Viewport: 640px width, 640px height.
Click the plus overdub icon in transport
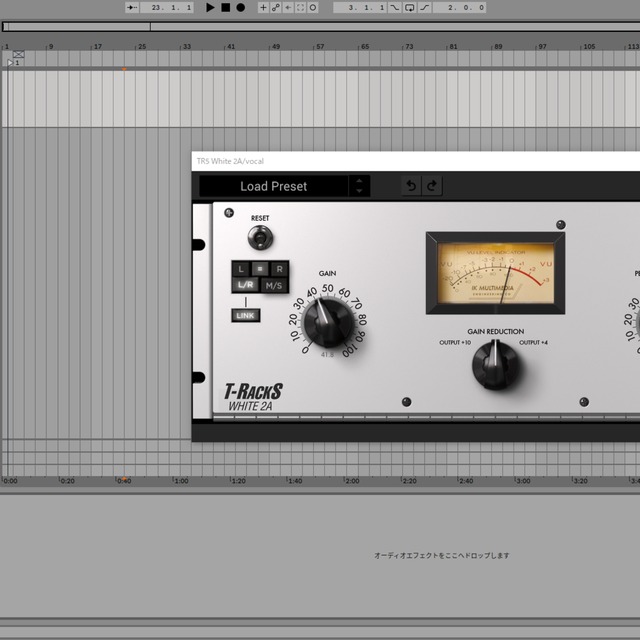pyautogui.click(x=264, y=7)
